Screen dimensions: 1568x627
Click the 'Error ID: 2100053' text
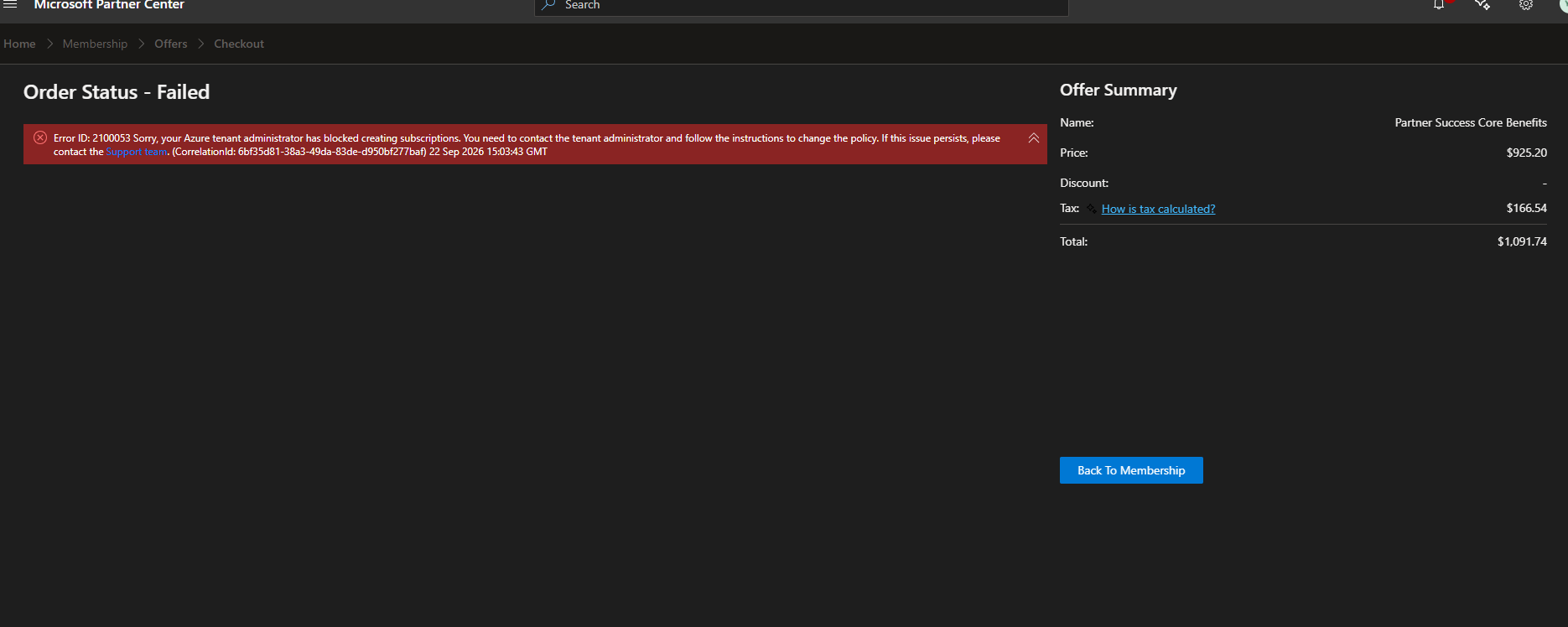tap(92, 138)
